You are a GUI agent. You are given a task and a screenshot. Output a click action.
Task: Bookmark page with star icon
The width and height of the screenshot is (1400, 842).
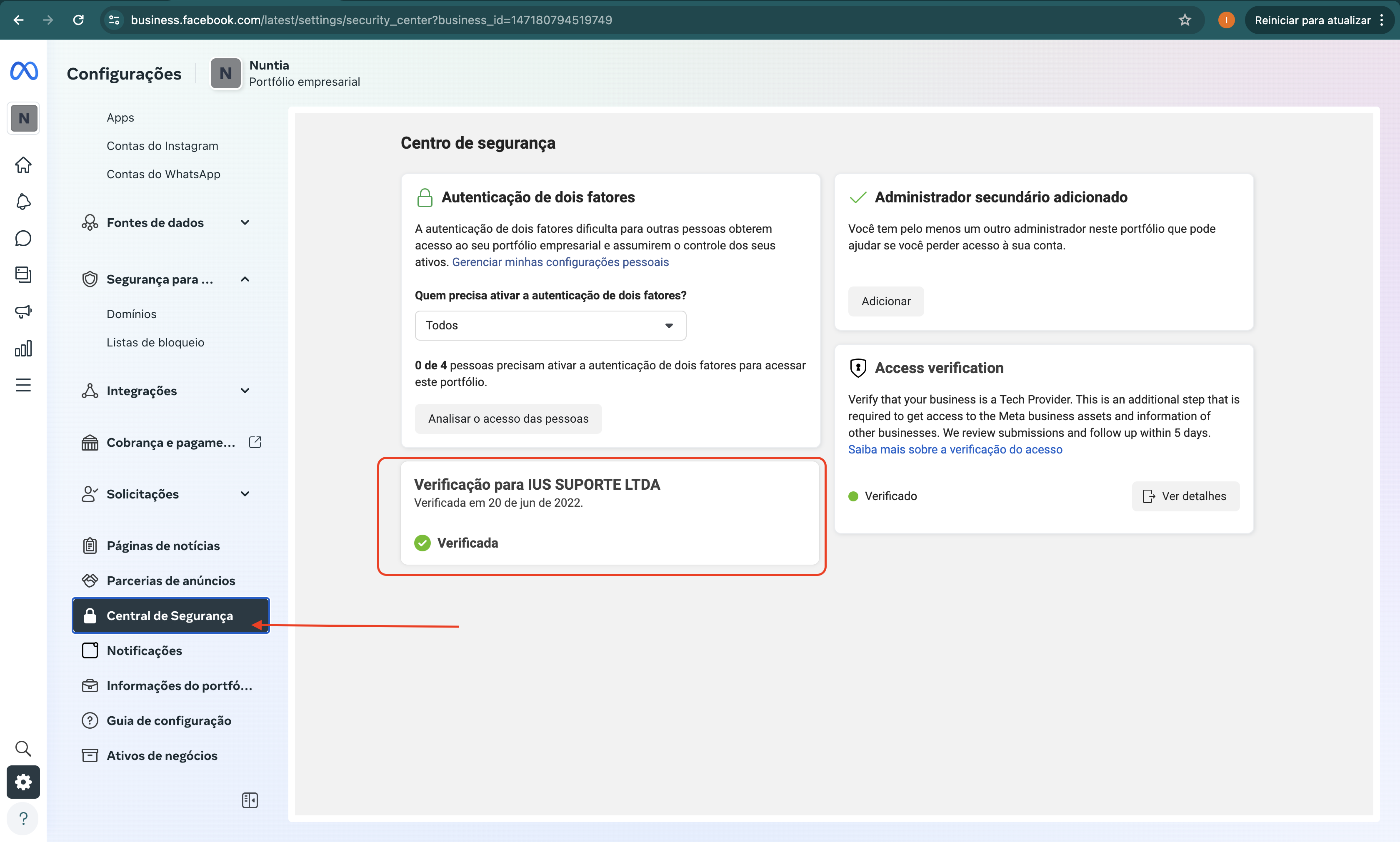[1185, 20]
